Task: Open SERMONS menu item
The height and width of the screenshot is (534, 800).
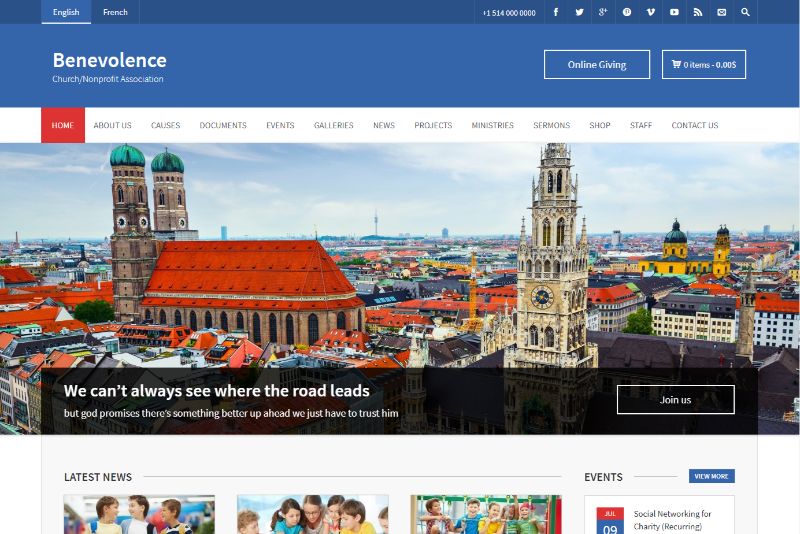Action: tap(552, 125)
